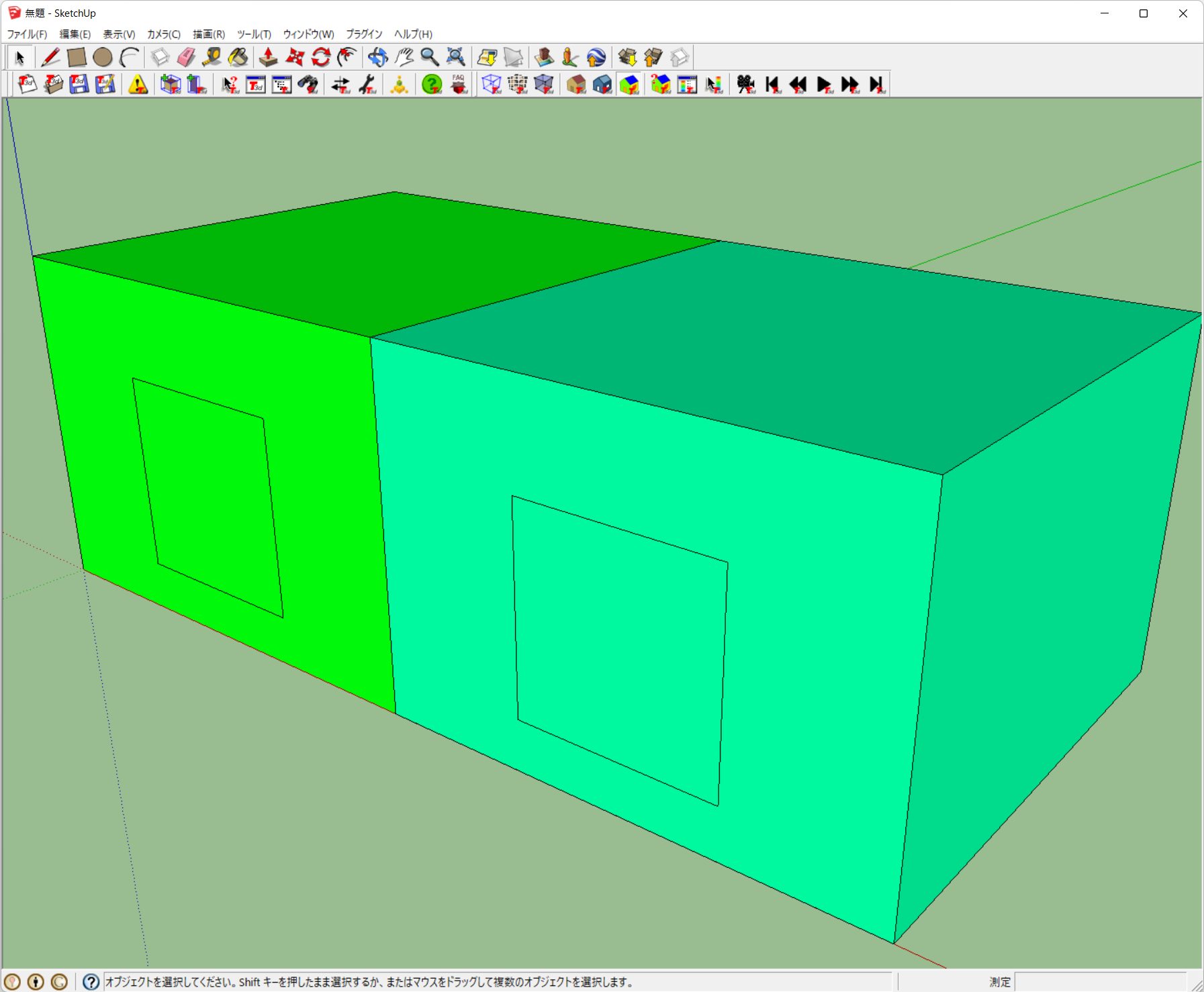Toggle the multicolor house render mode
Image resolution: width=1204 pixels, height=992 pixels.
click(629, 85)
